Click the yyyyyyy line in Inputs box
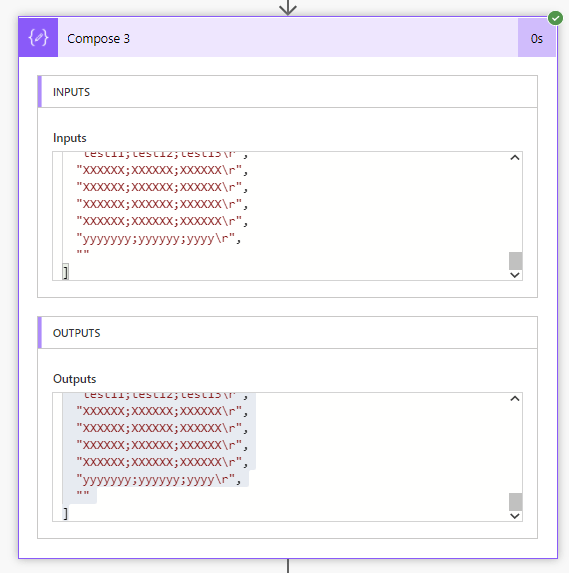Viewport: 569px width, 573px height. pyautogui.click(x=159, y=239)
